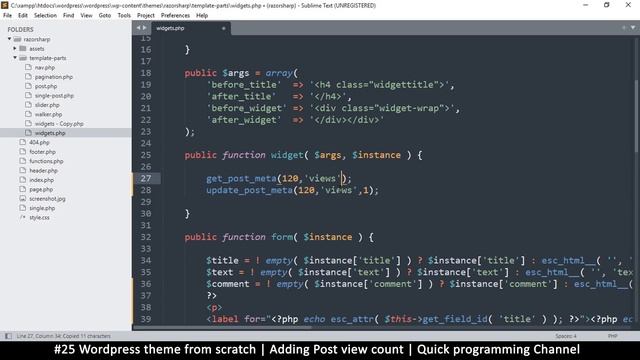640x360 pixels.
Task: Click file icon beside nav.php
Action: (x=28, y=67)
